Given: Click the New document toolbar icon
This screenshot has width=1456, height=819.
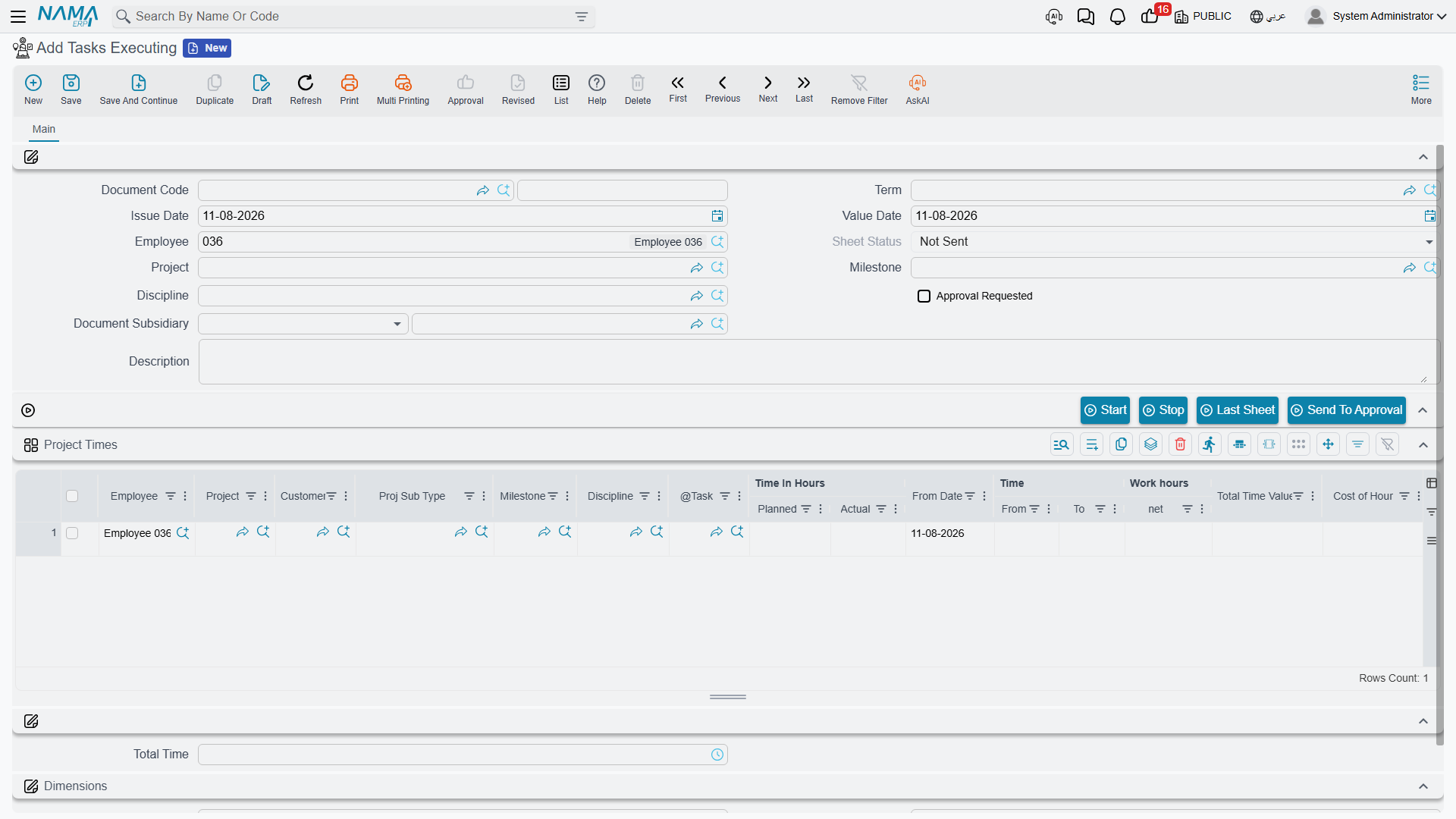Looking at the screenshot, I should (x=33, y=83).
